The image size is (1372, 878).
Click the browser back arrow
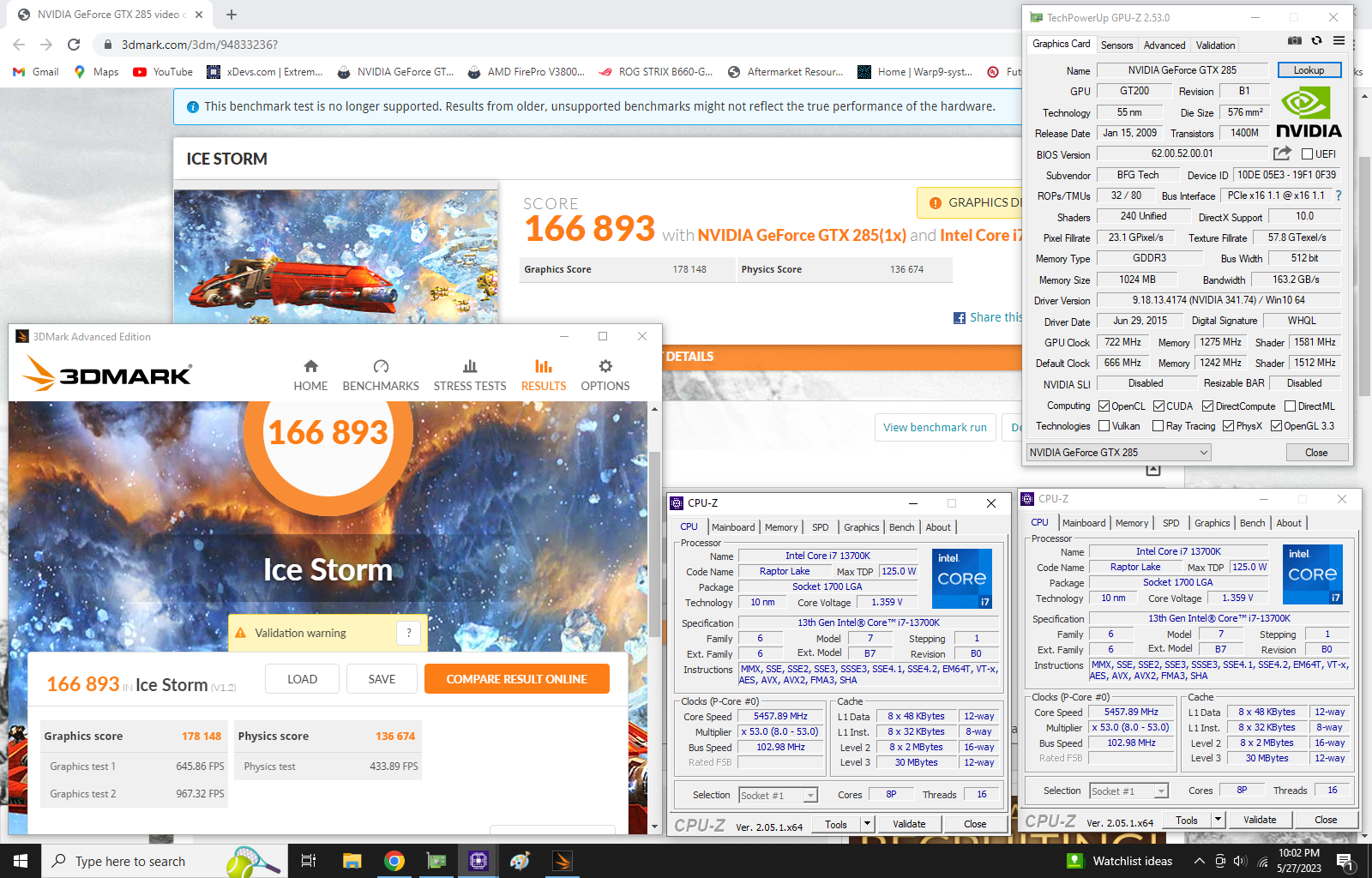19,45
